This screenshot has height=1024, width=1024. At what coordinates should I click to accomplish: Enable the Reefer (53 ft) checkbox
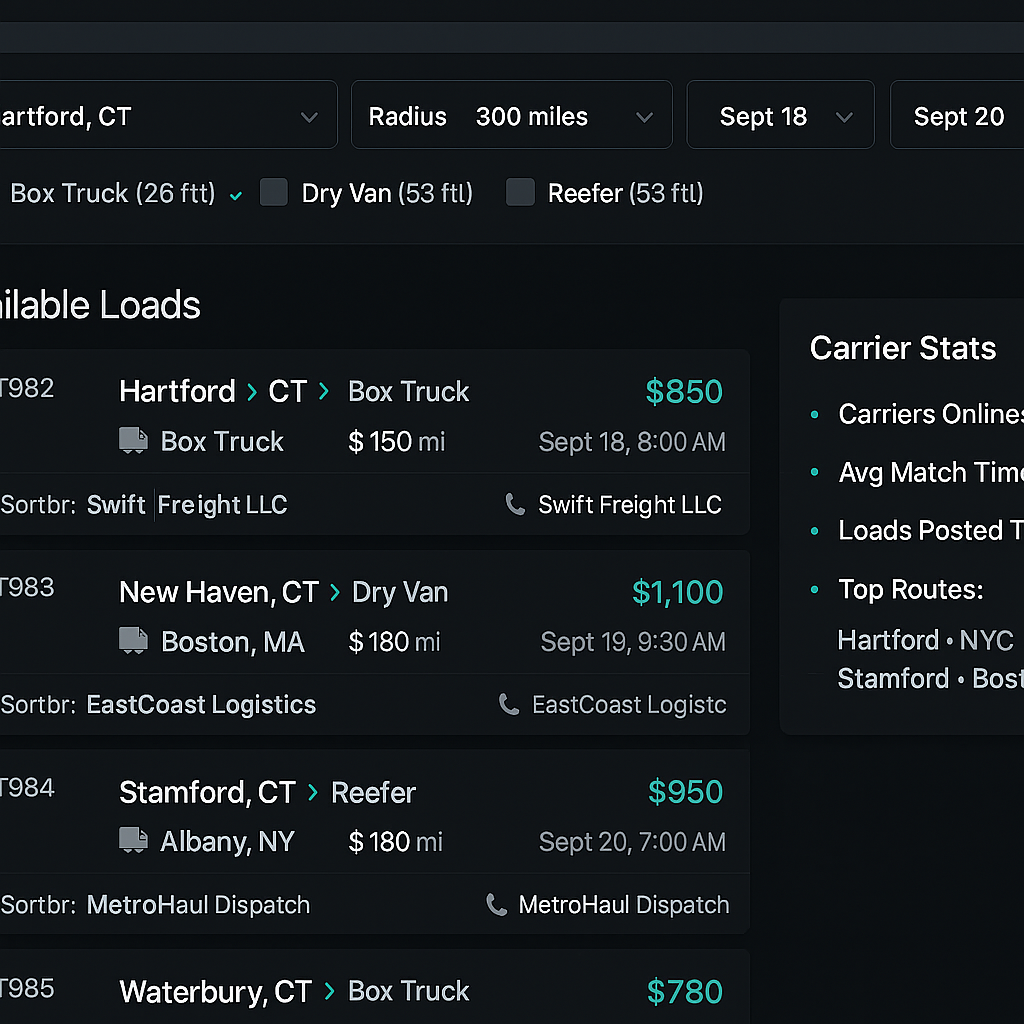[x=520, y=192]
